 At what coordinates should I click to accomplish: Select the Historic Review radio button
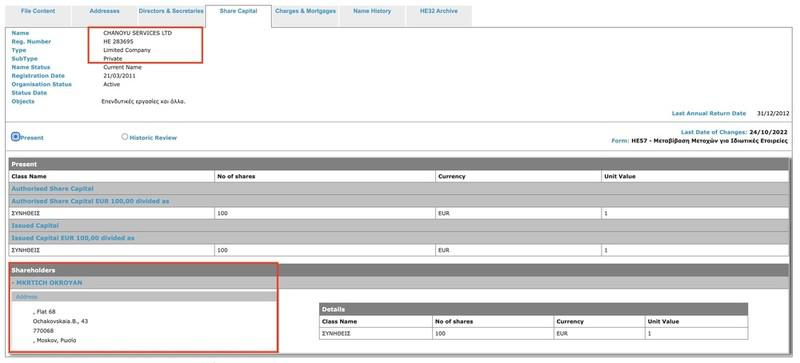click(124, 137)
